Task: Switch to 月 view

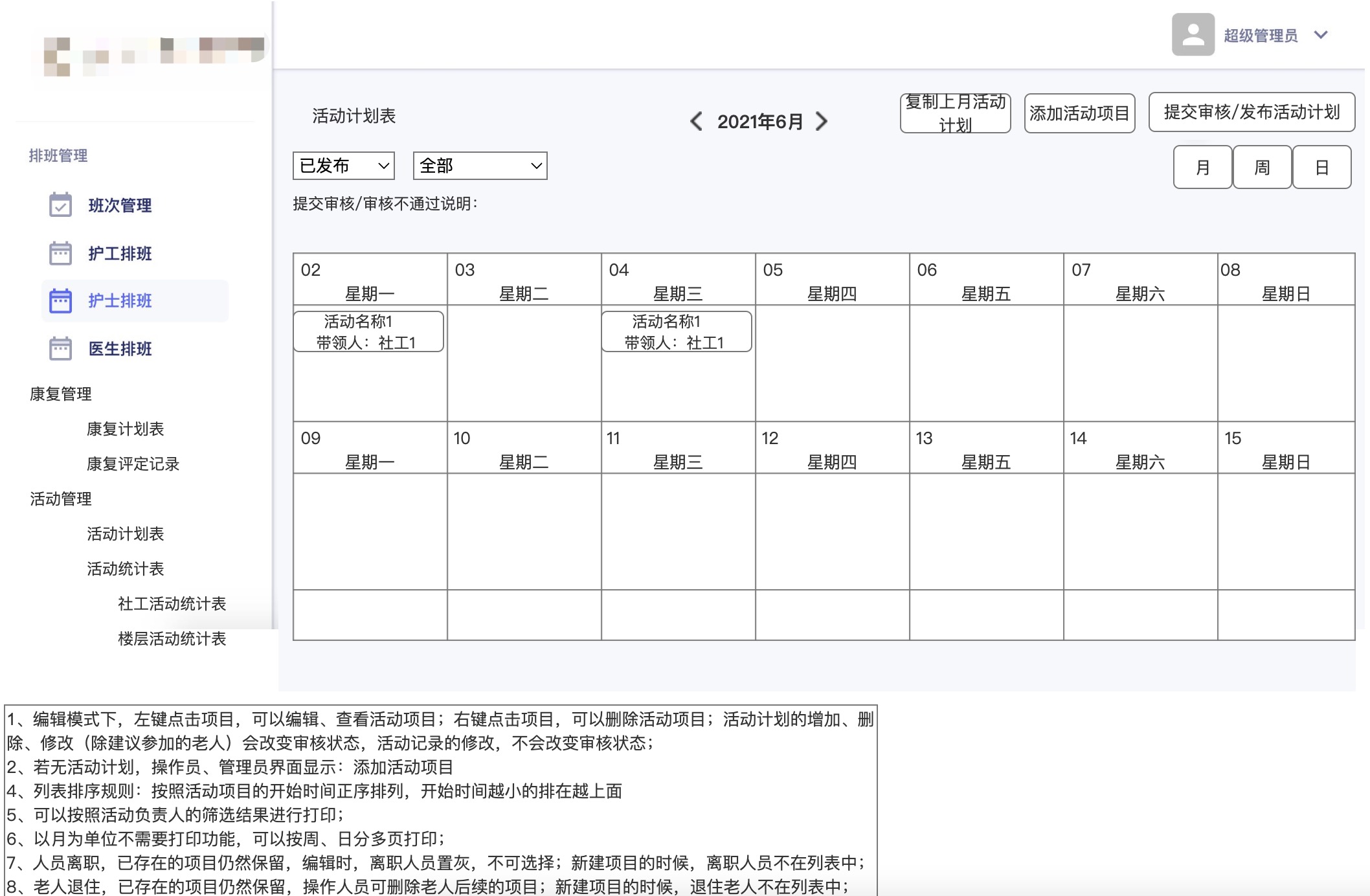Action: [1203, 167]
